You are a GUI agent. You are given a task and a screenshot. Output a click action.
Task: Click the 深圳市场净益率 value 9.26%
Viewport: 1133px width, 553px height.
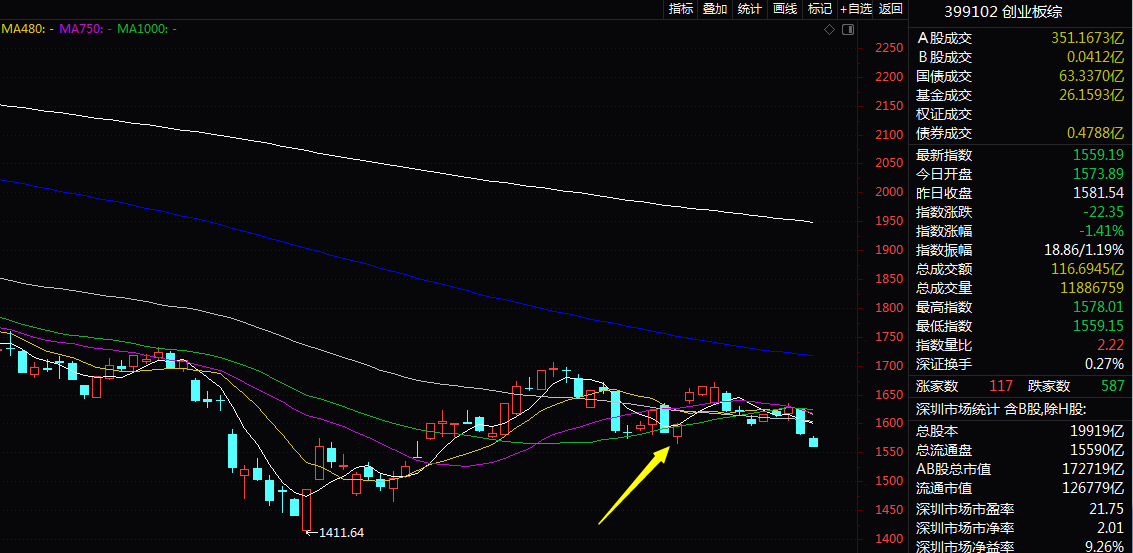point(1104,546)
